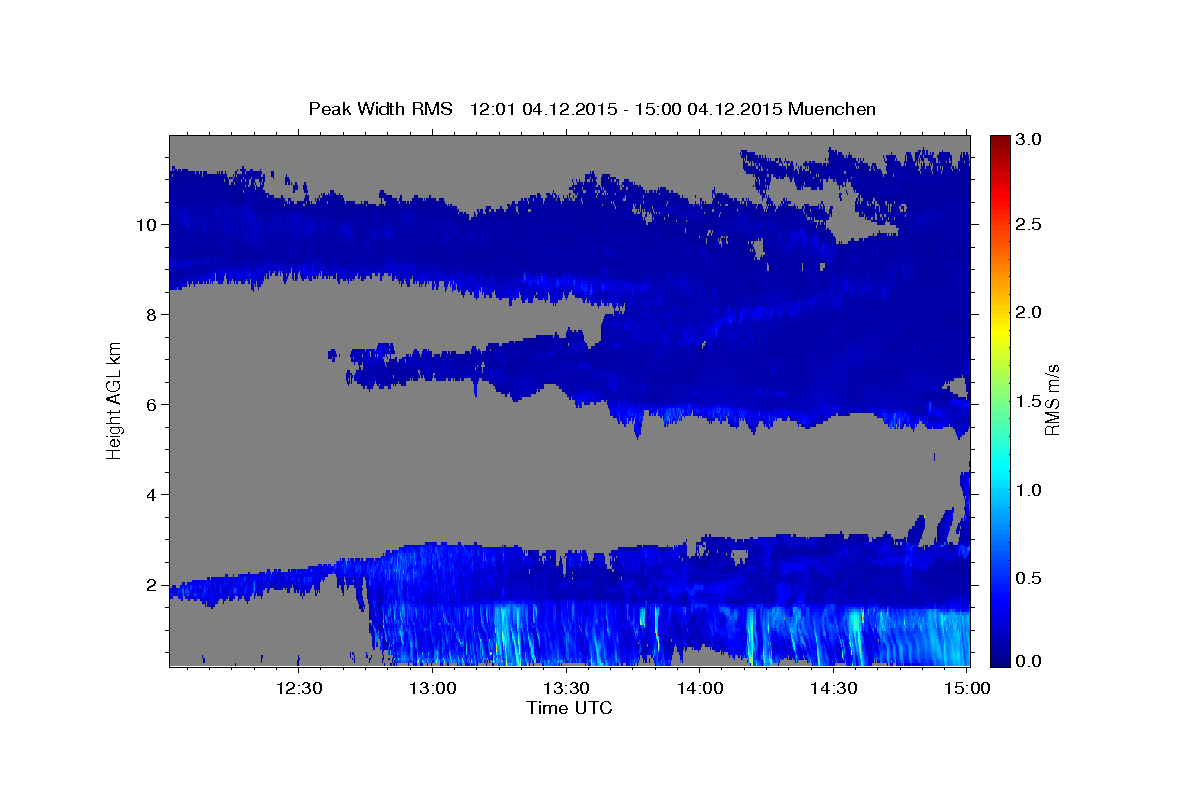Click the 12:30 time tick label

pyautogui.click(x=298, y=688)
